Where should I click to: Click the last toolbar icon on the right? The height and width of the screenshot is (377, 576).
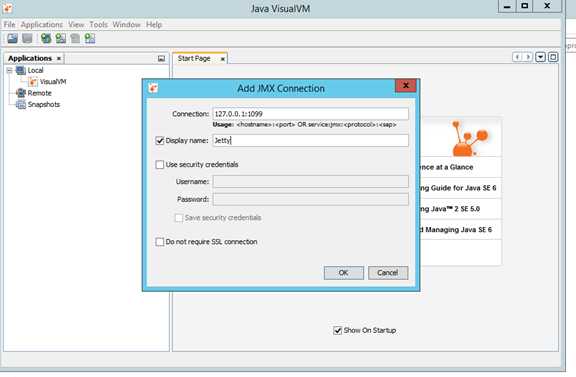pos(90,38)
